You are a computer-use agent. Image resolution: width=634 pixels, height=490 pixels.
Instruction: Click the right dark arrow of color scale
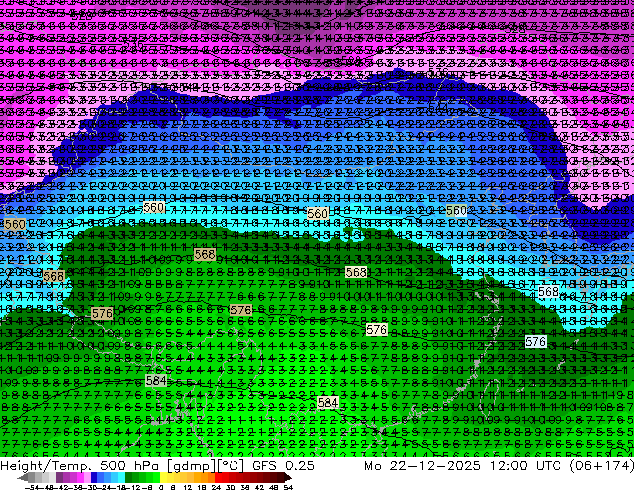(x=288, y=477)
